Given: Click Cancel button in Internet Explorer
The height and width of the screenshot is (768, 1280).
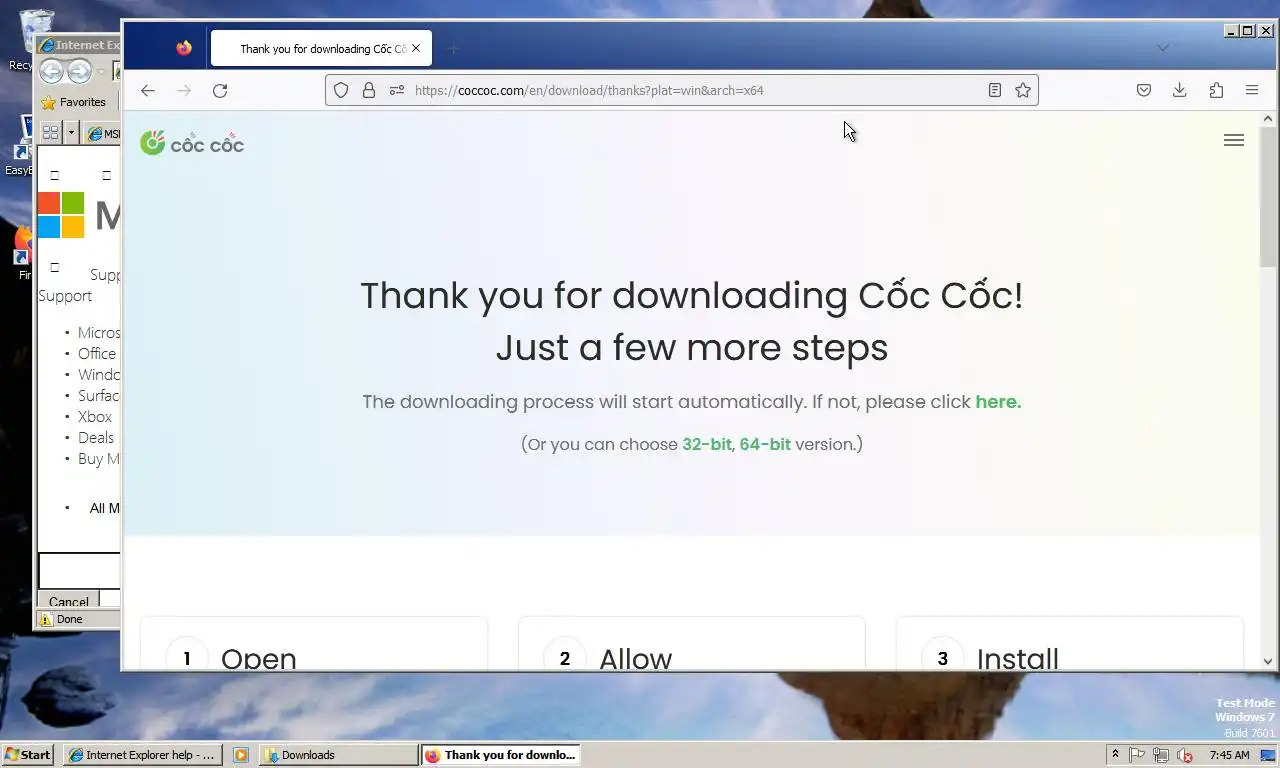Looking at the screenshot, I should pos(69,601).
